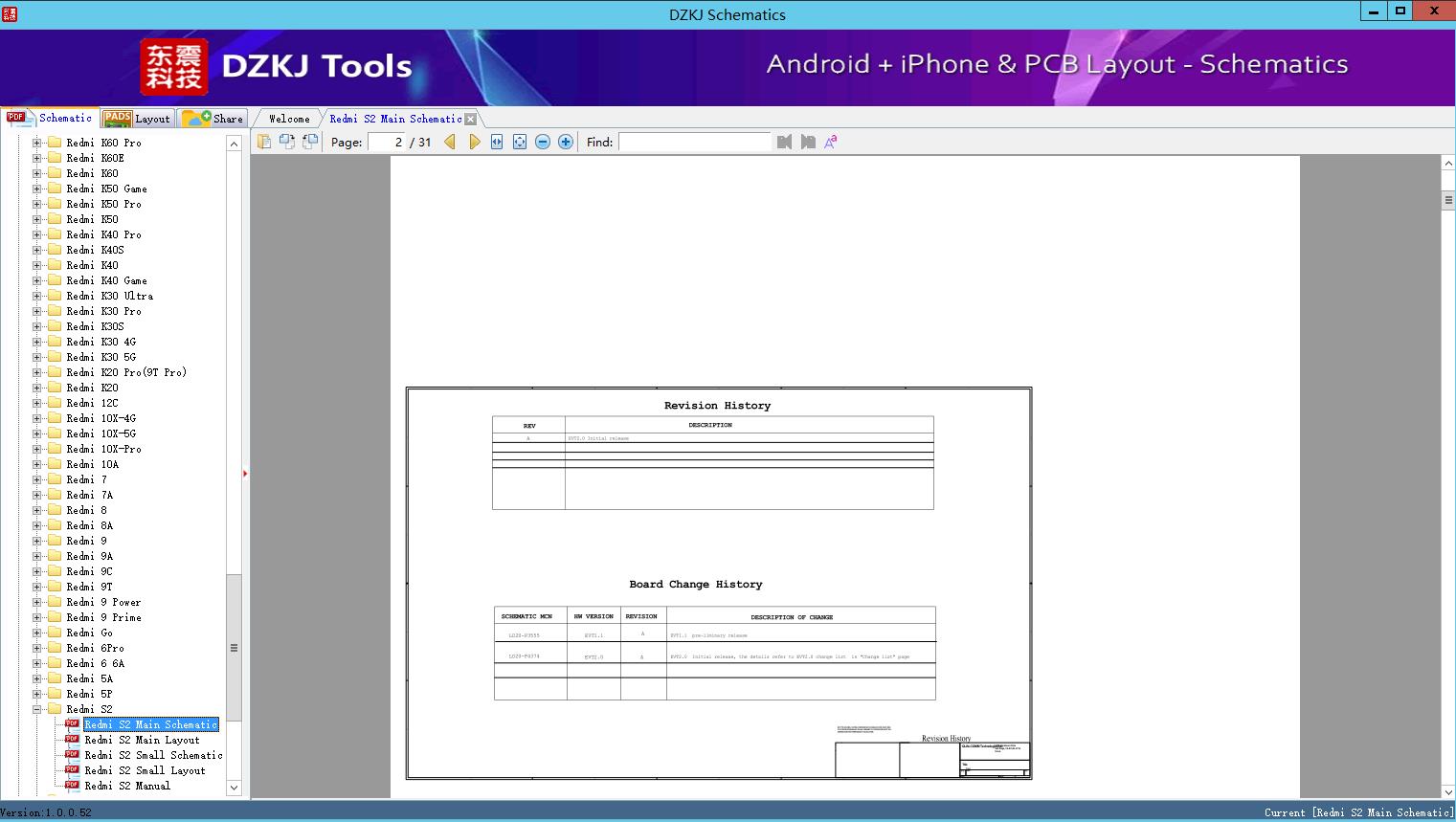Click the tree vertical scrollbar thumb
The image size is (1456, 822).
(234, 648)
